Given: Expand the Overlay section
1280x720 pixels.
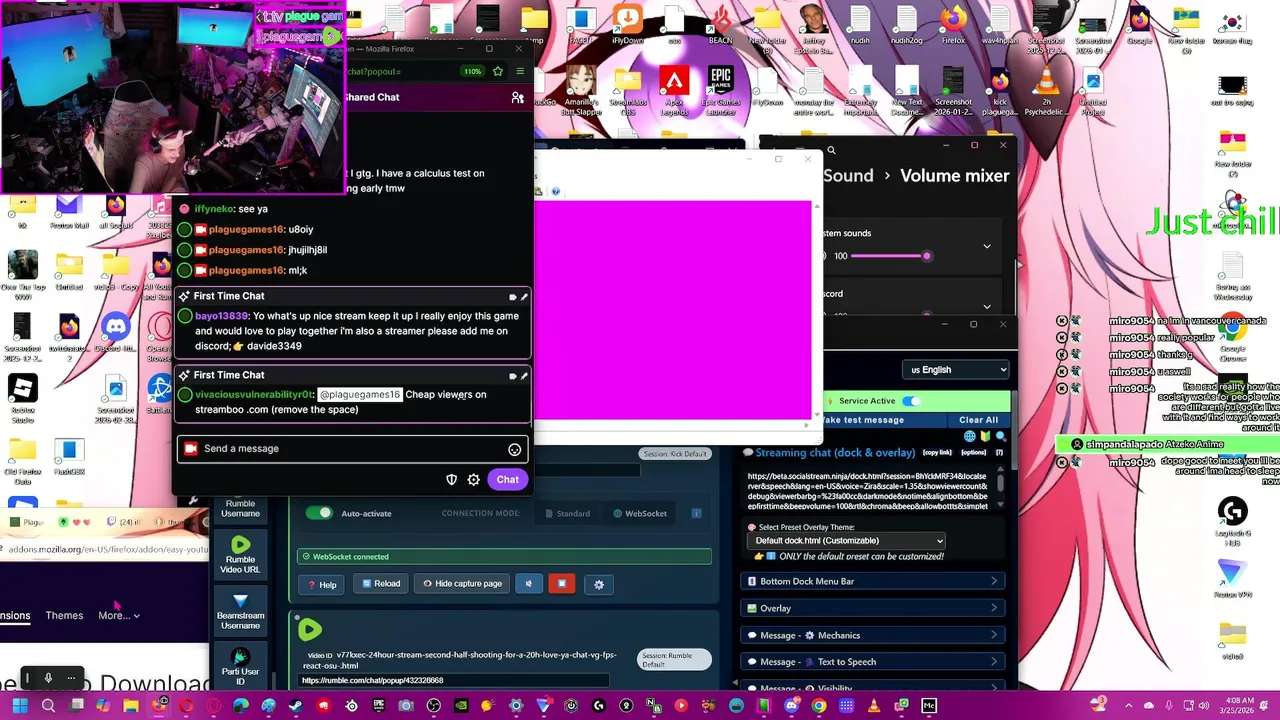Looking at the screenshot, I should click(x=872, y=608).
